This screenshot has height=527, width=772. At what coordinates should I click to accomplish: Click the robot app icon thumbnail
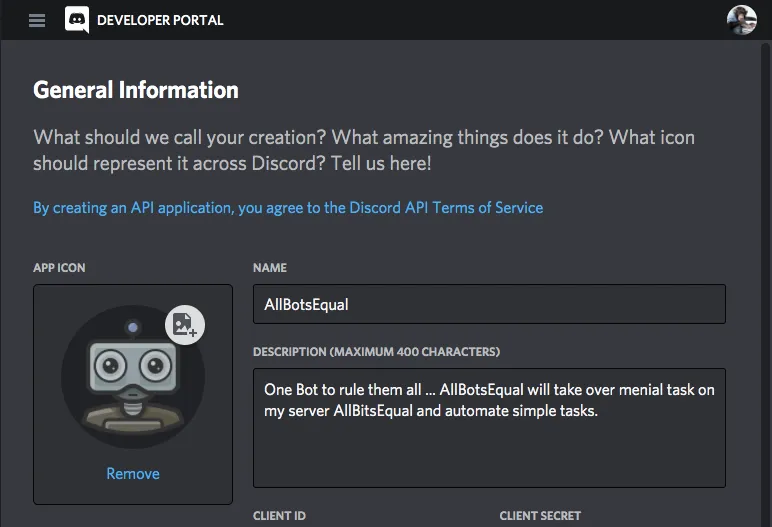point(132,377)
